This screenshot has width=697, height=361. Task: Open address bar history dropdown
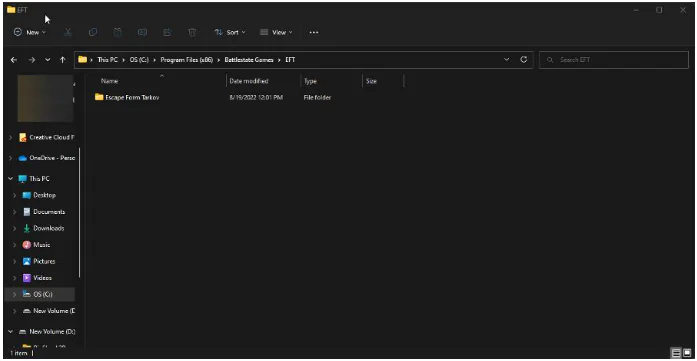506,60
